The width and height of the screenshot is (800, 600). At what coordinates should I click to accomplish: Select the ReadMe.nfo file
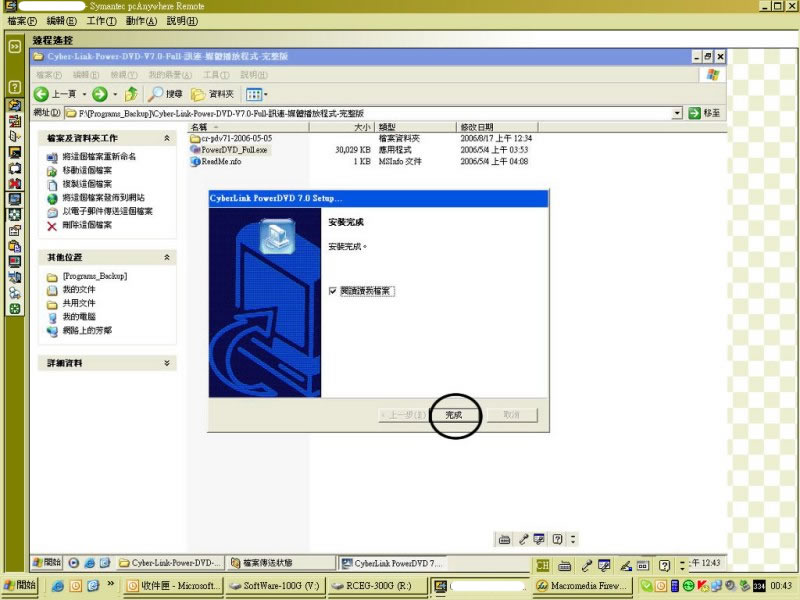coord(221,161)
